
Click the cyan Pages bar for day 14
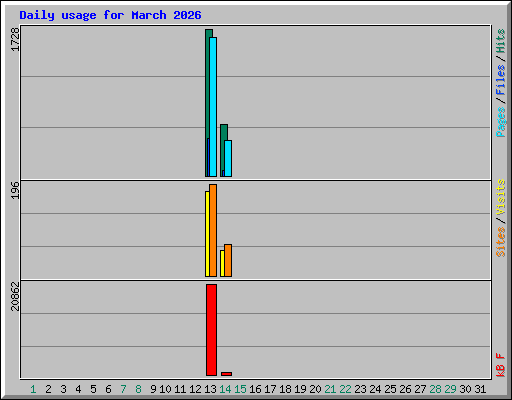(228, 158)
